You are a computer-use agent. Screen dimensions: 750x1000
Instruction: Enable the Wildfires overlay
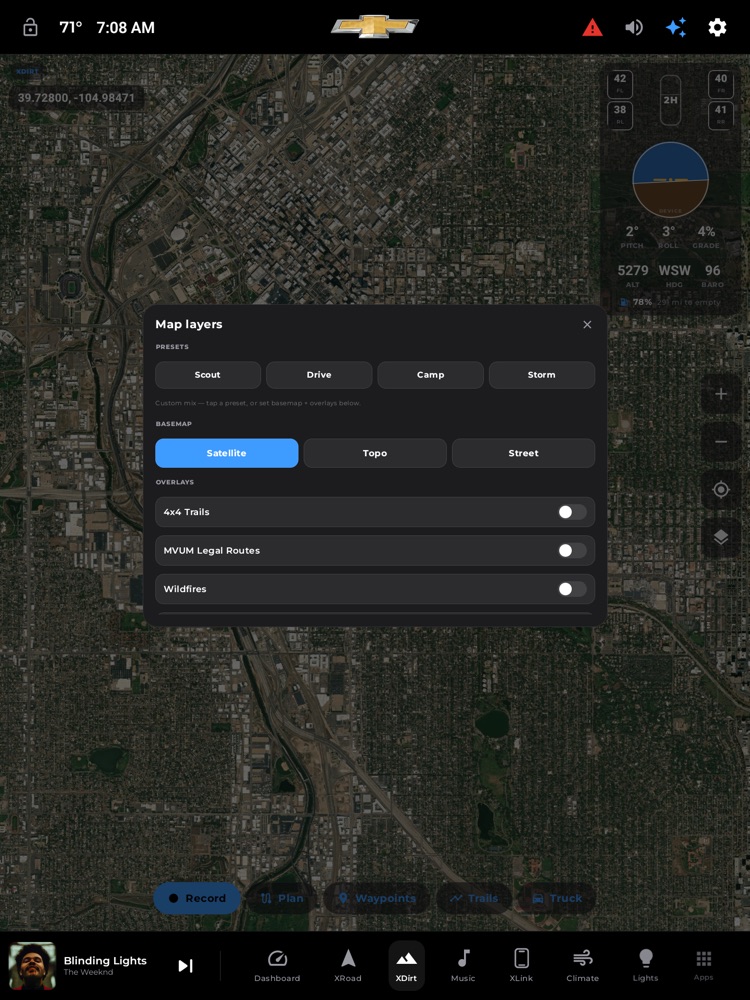(572, 589)
